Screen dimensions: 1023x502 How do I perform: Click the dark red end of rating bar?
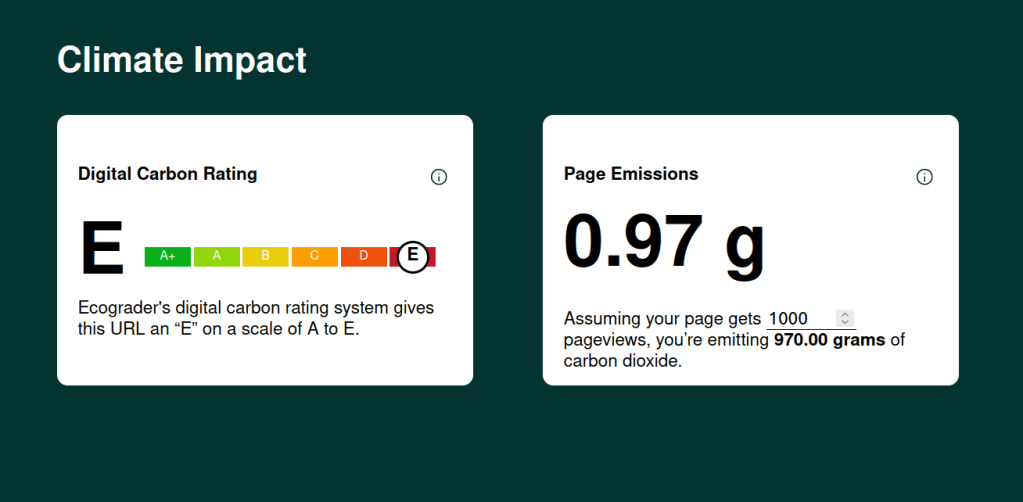[432, 256]
